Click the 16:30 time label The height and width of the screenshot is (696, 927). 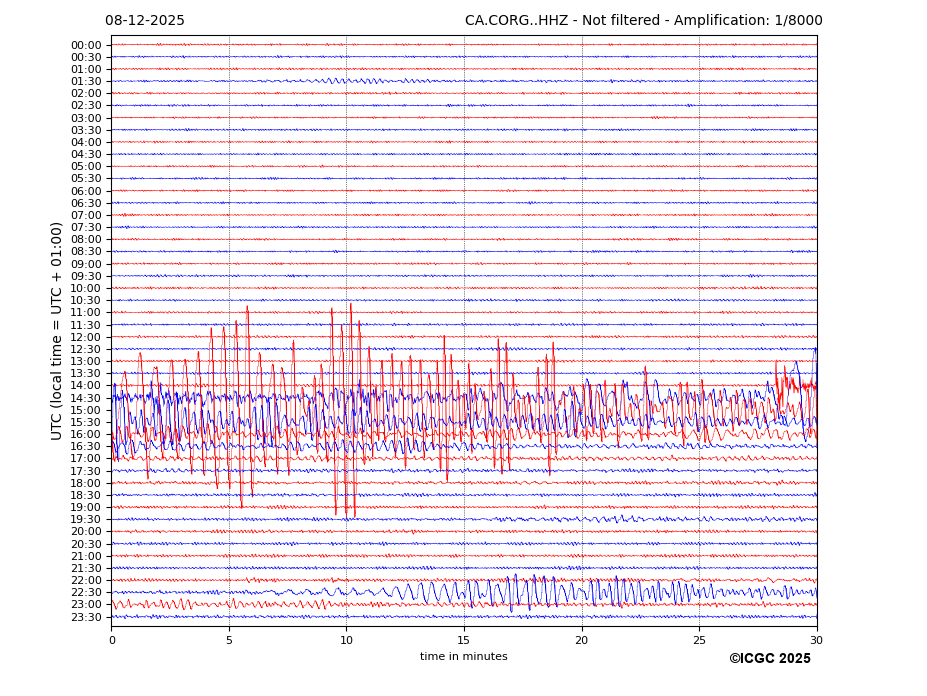[x=86, y=447]
